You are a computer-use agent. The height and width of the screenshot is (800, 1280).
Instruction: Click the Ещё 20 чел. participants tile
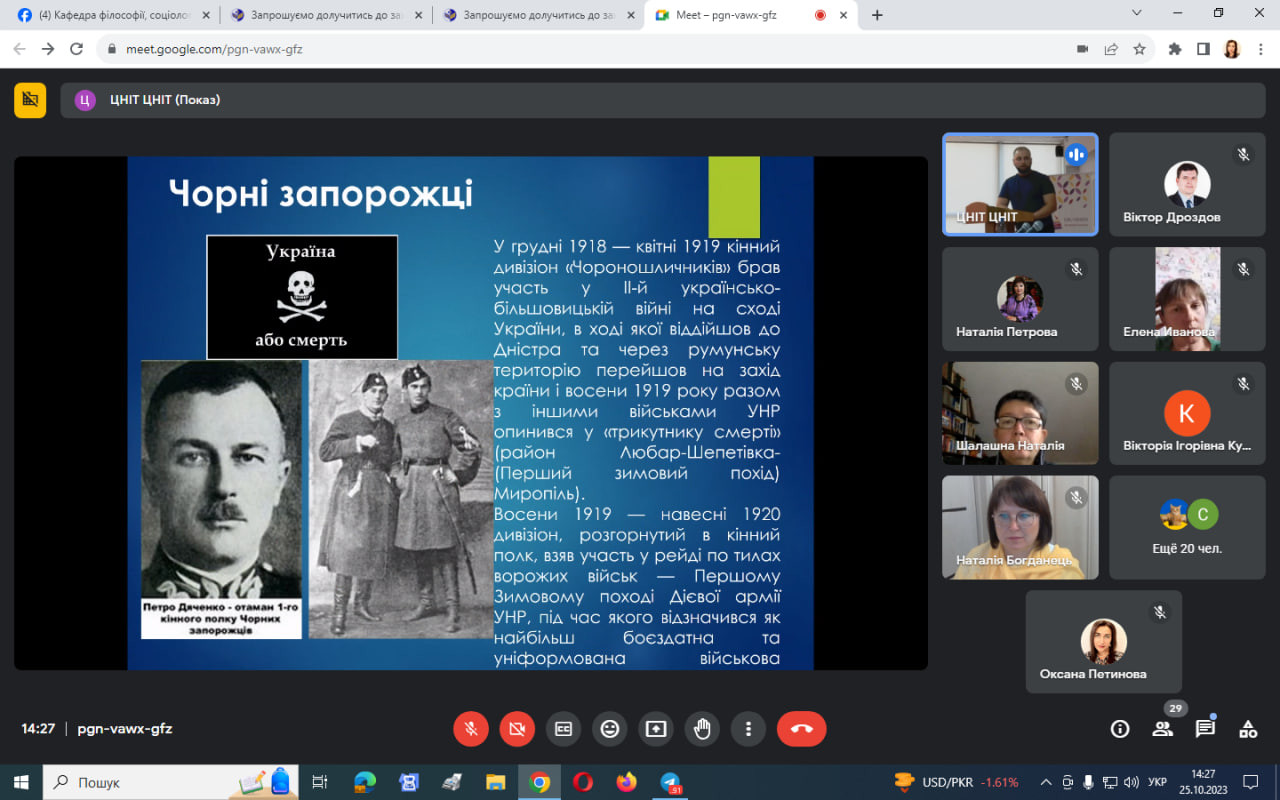point(1187,527)
